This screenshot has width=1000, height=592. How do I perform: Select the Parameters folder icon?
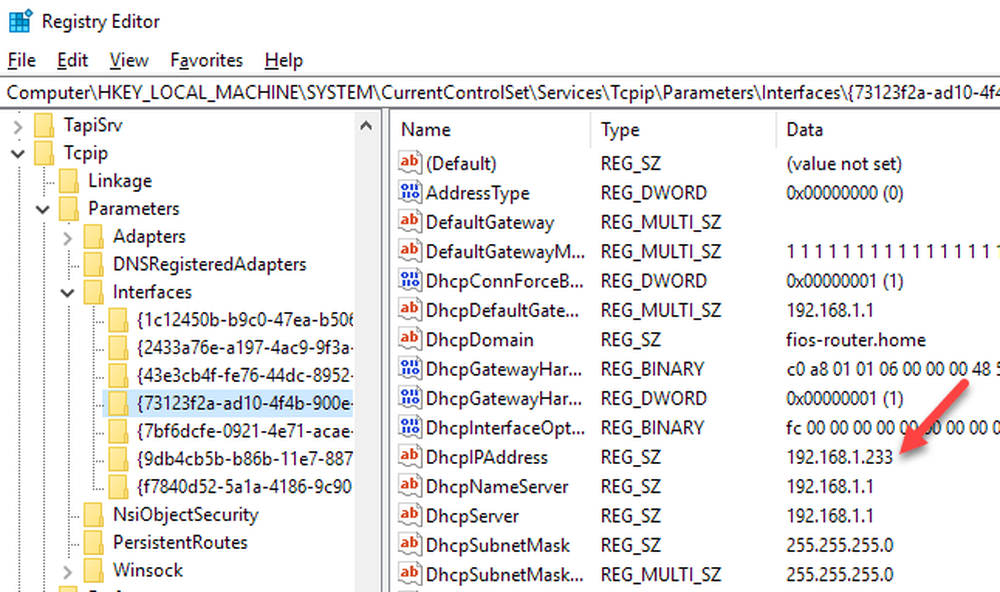click(69, 209)
